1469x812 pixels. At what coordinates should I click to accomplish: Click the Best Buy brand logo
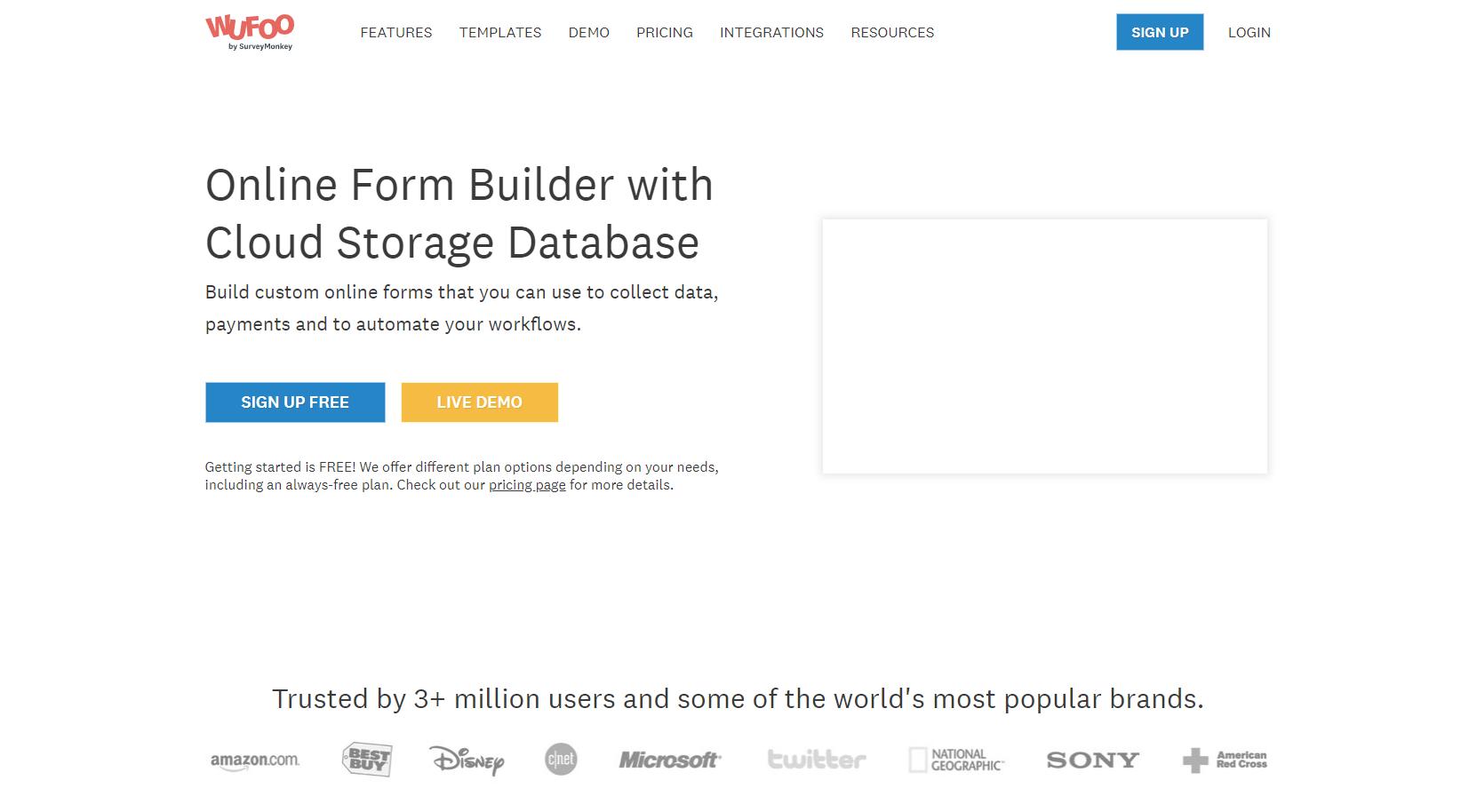click(367, 760)
